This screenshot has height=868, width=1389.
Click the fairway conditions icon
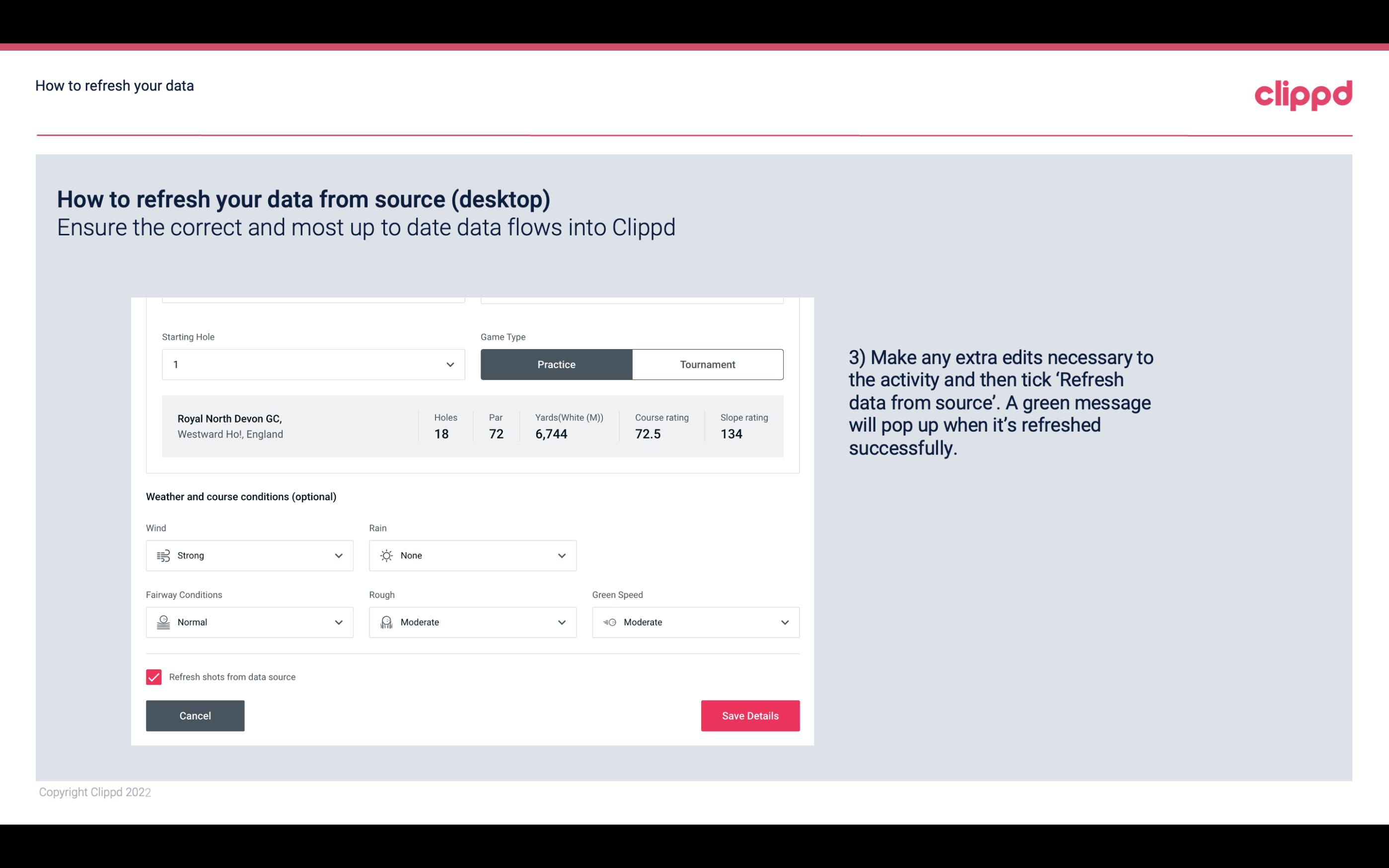click(x=163, y=622)
